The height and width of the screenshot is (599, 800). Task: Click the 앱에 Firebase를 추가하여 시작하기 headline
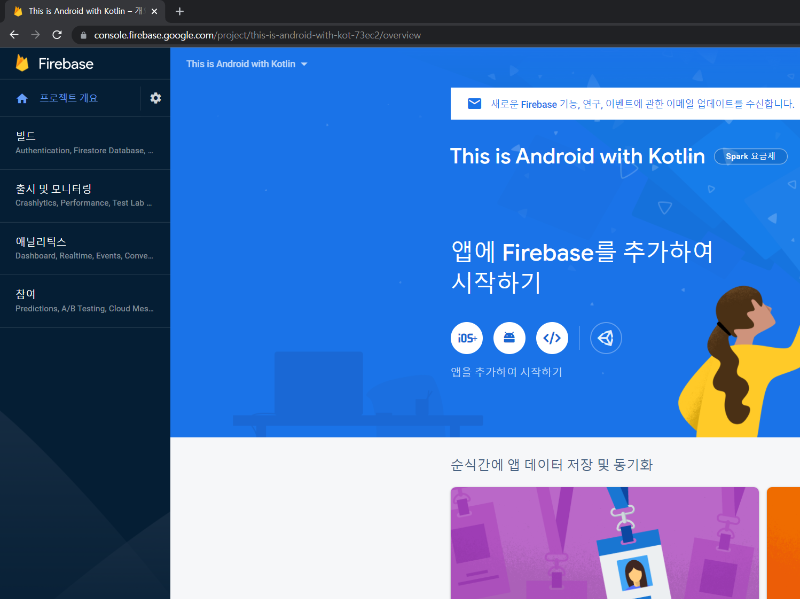(x=582, y=267)
